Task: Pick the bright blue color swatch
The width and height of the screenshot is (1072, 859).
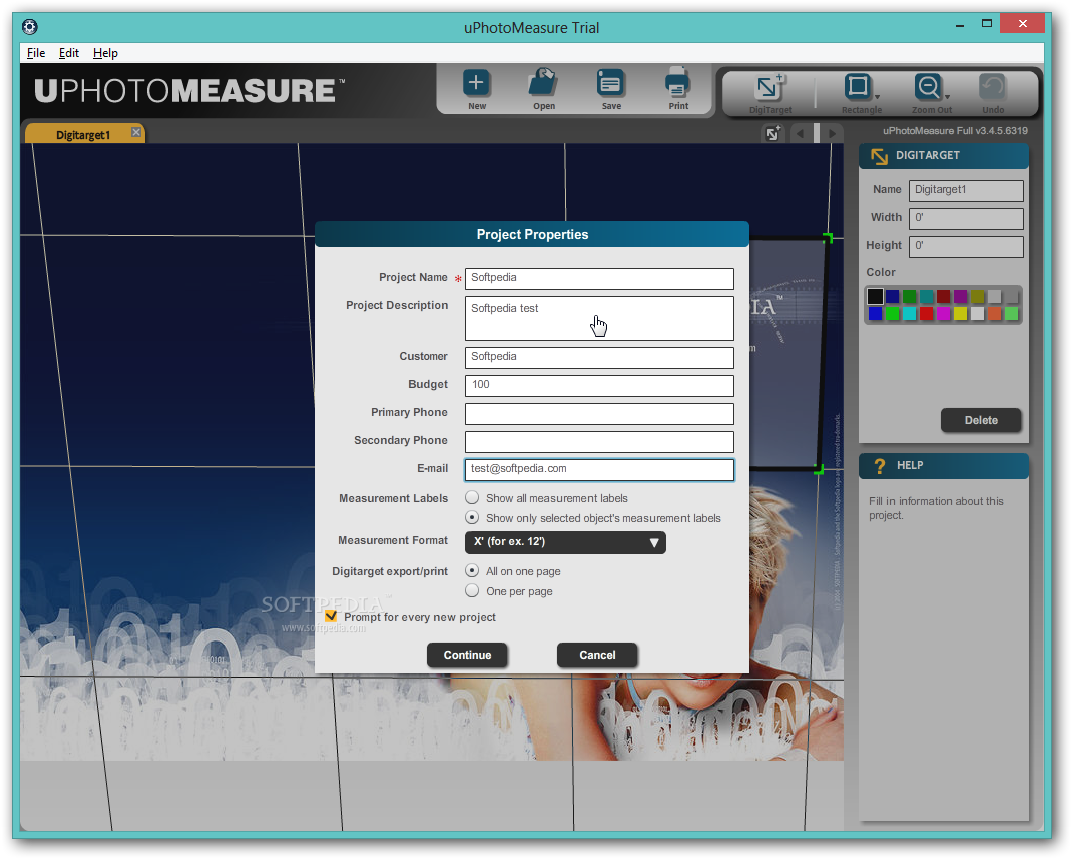Action: pyautogui.click(x=875, y=313)
